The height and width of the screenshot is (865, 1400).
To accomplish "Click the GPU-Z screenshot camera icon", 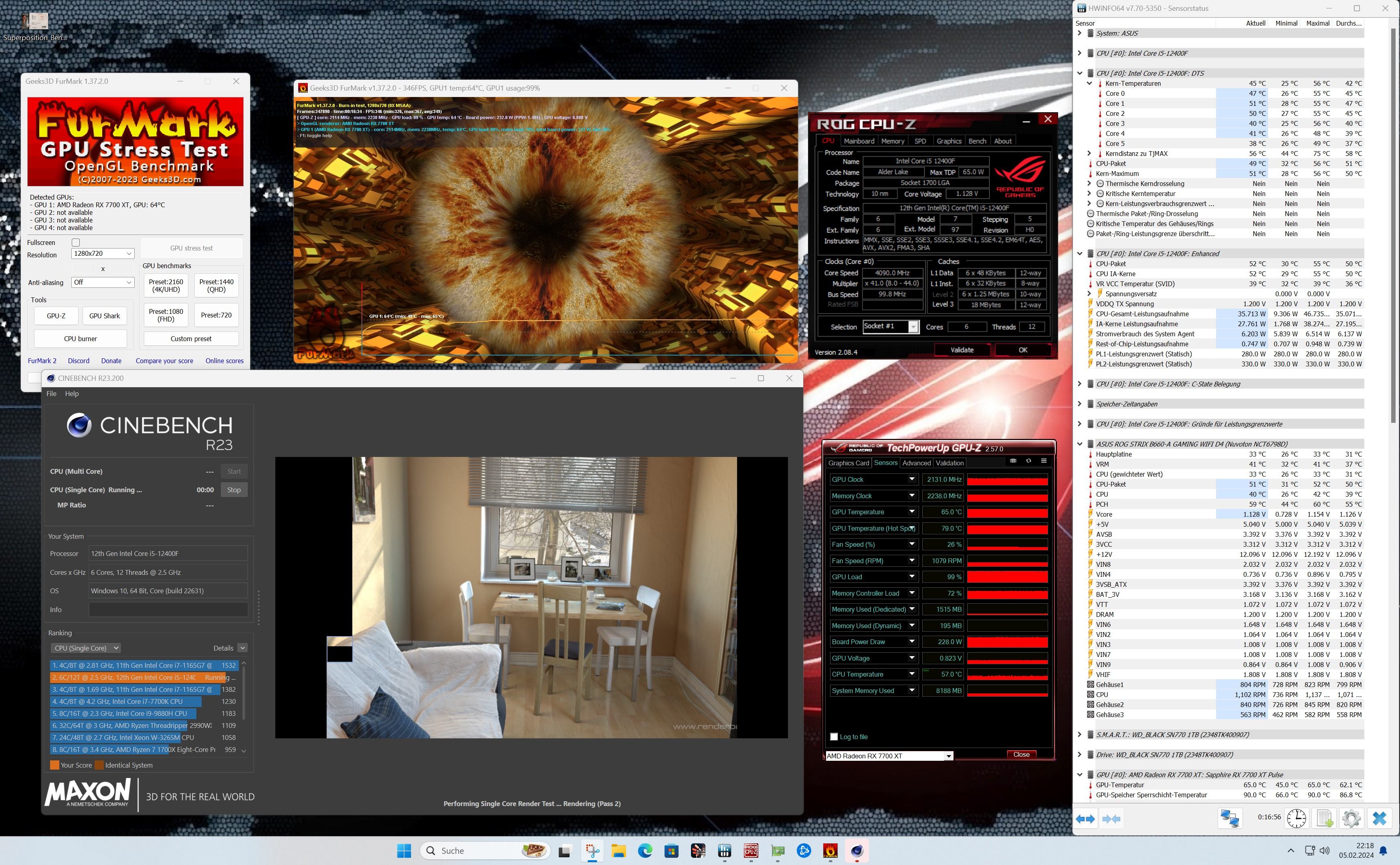I will pos(1013,461).
